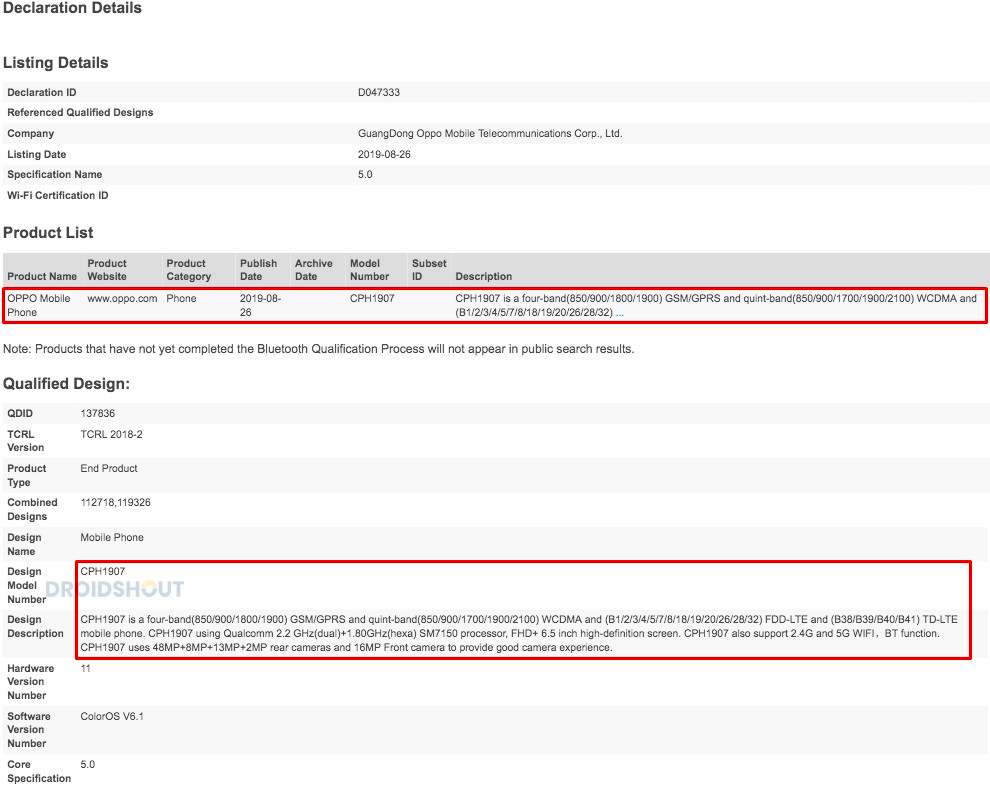Click the Wi-Fi Certification ID label

point(57,196)
